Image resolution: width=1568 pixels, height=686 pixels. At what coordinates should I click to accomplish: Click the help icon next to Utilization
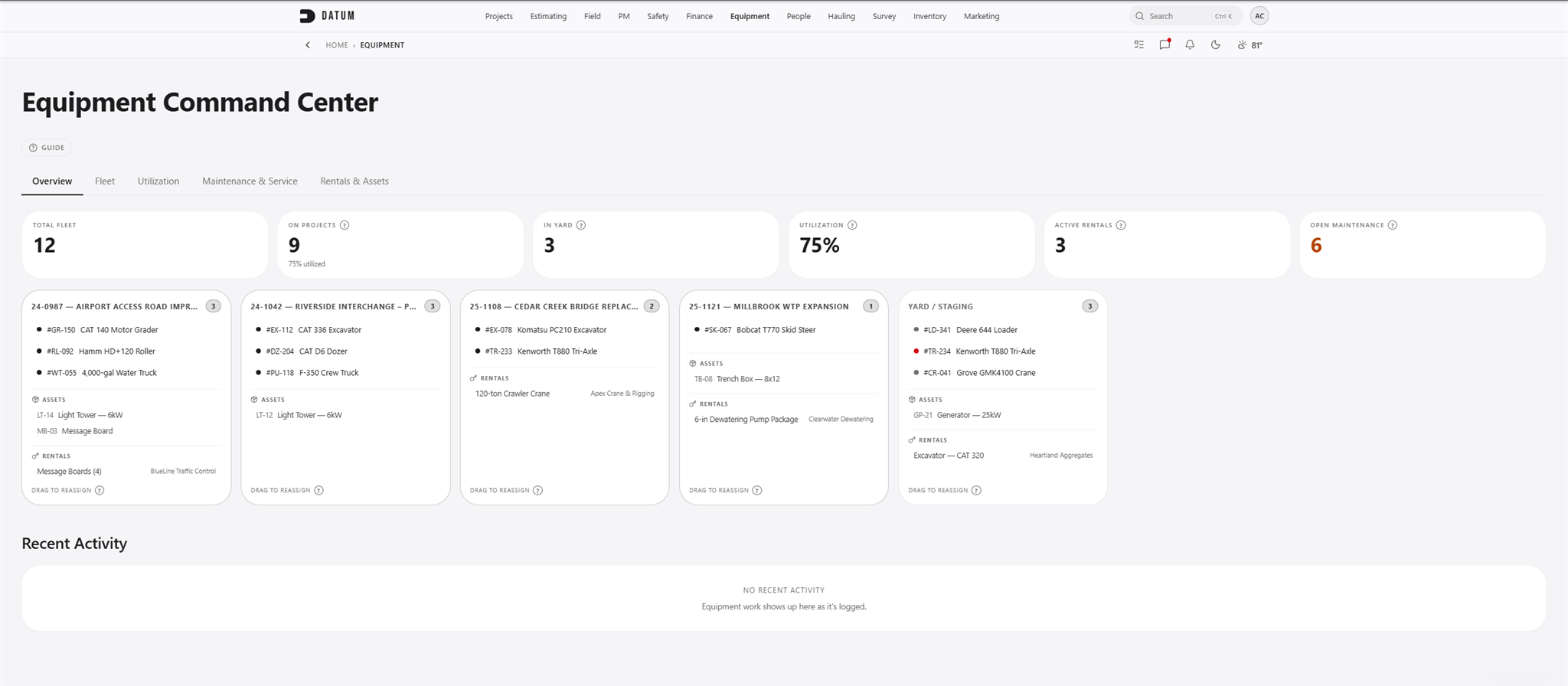coord(852,225)
